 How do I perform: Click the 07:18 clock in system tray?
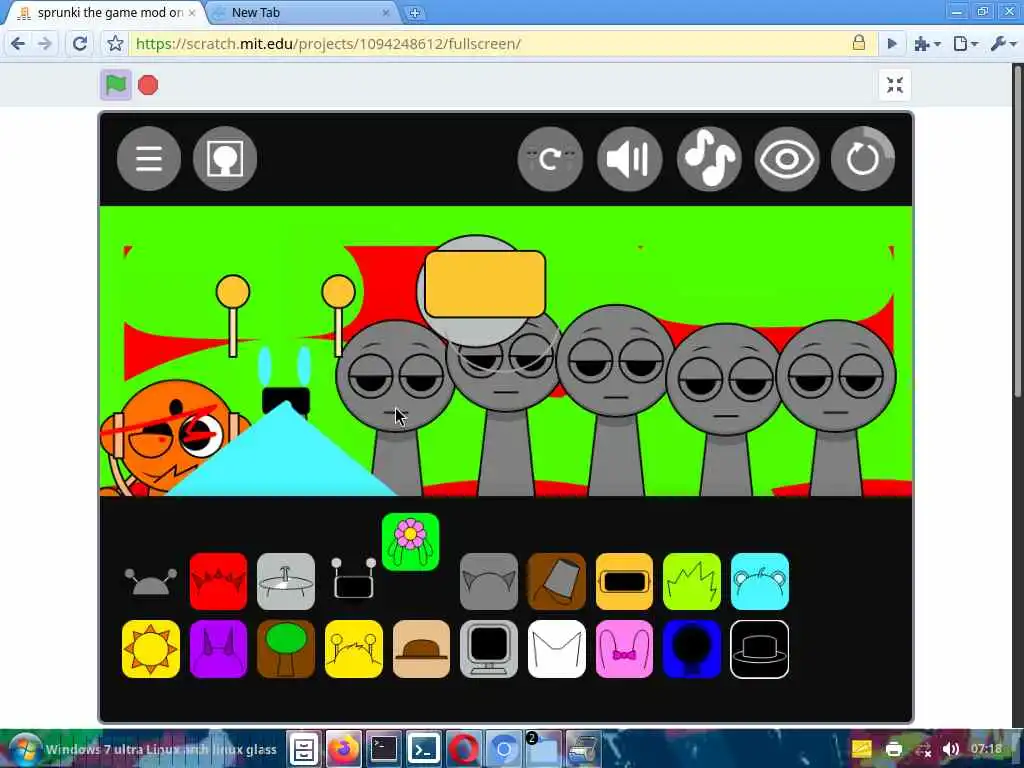986,749
